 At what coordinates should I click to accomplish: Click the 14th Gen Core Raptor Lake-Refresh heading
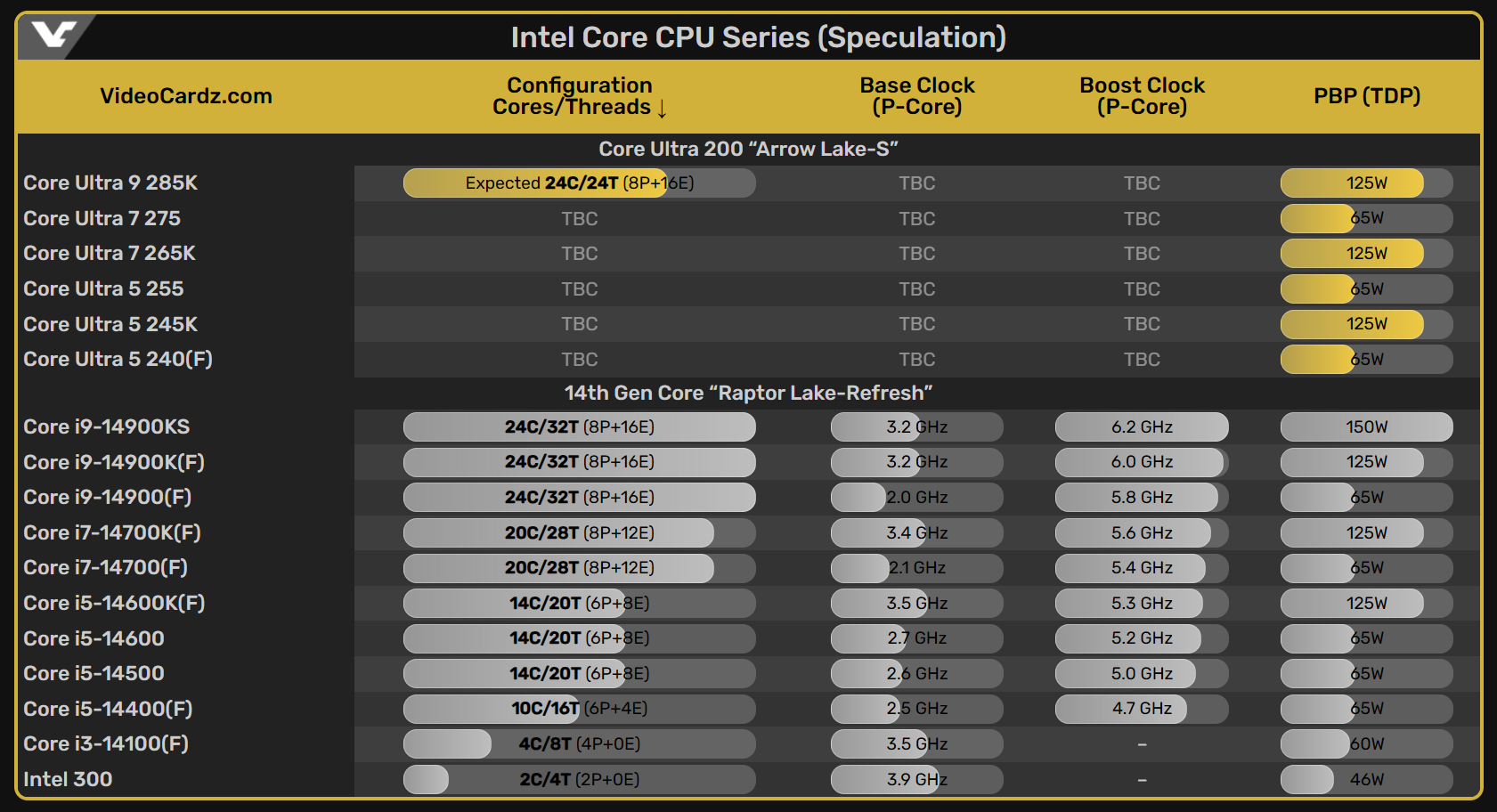click(748, 393)
